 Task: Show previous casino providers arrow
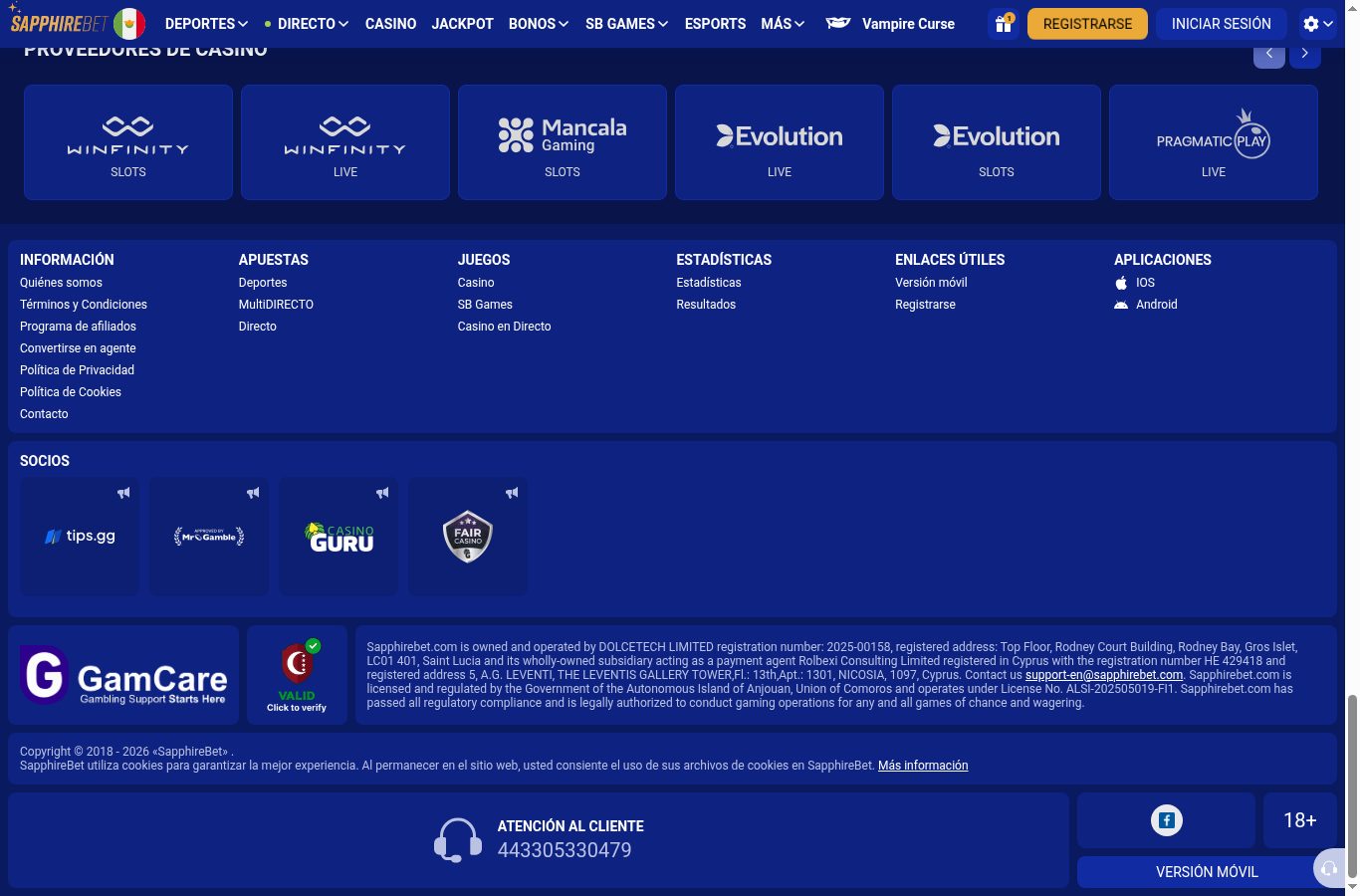coord(1269,54)
